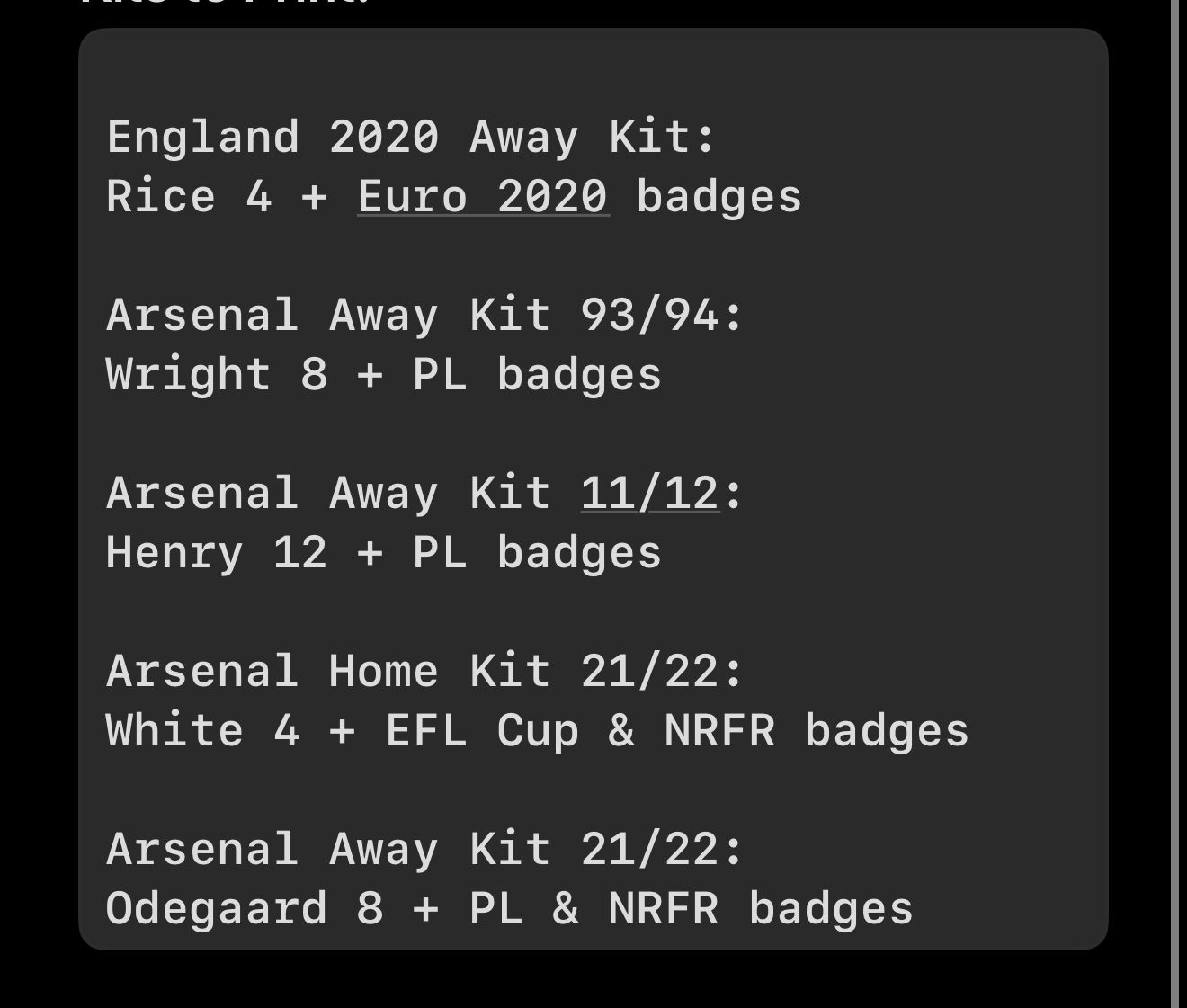Image resolution: width=1187 pixels, height=1008 pixels.
Task: Click the "Arsenal Away Kit 21/22:" heading line
Action: (424, 849)
